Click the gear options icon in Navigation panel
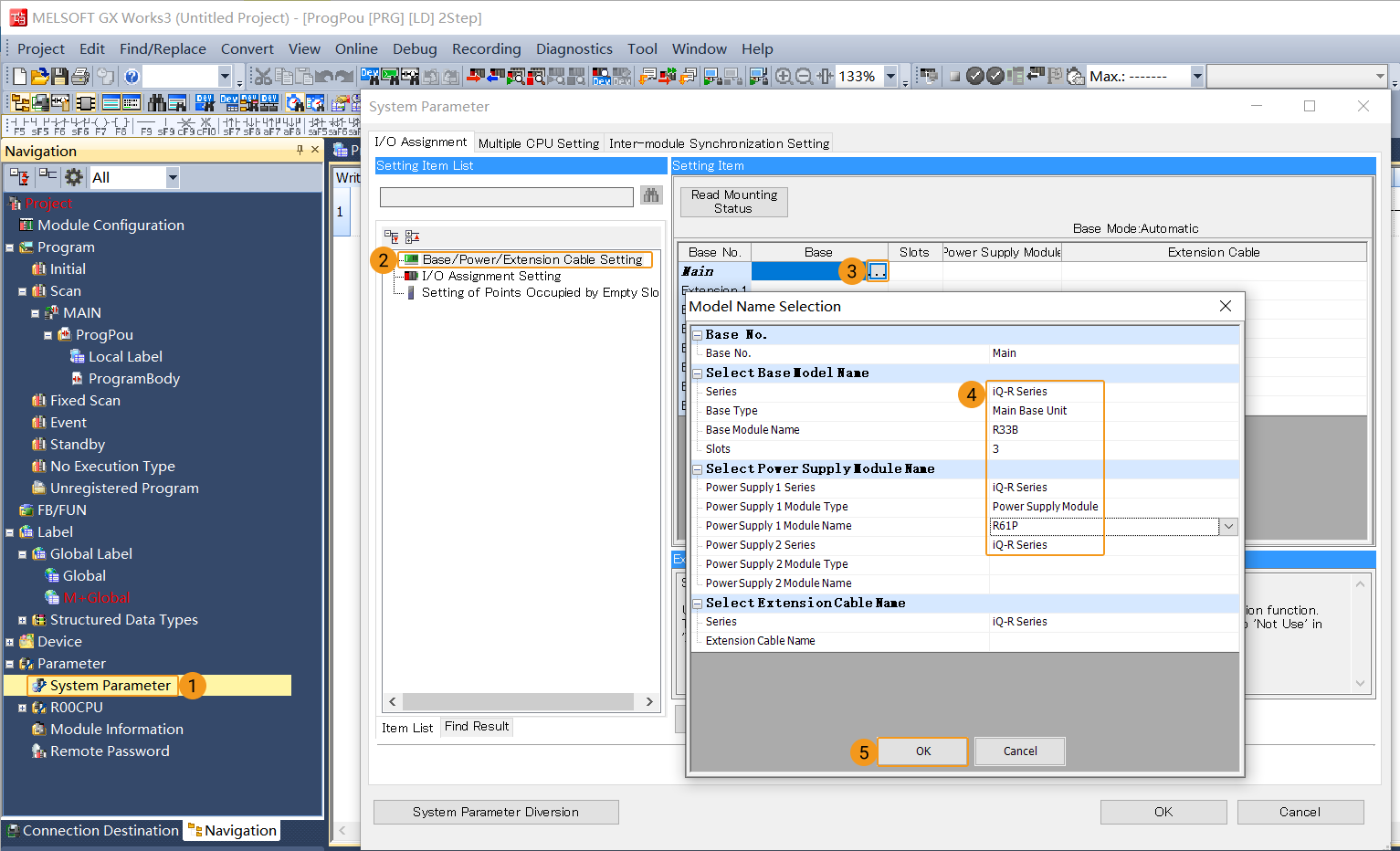Image resolution: width=1400 pixels, height=851 pixels. (74, 177)
